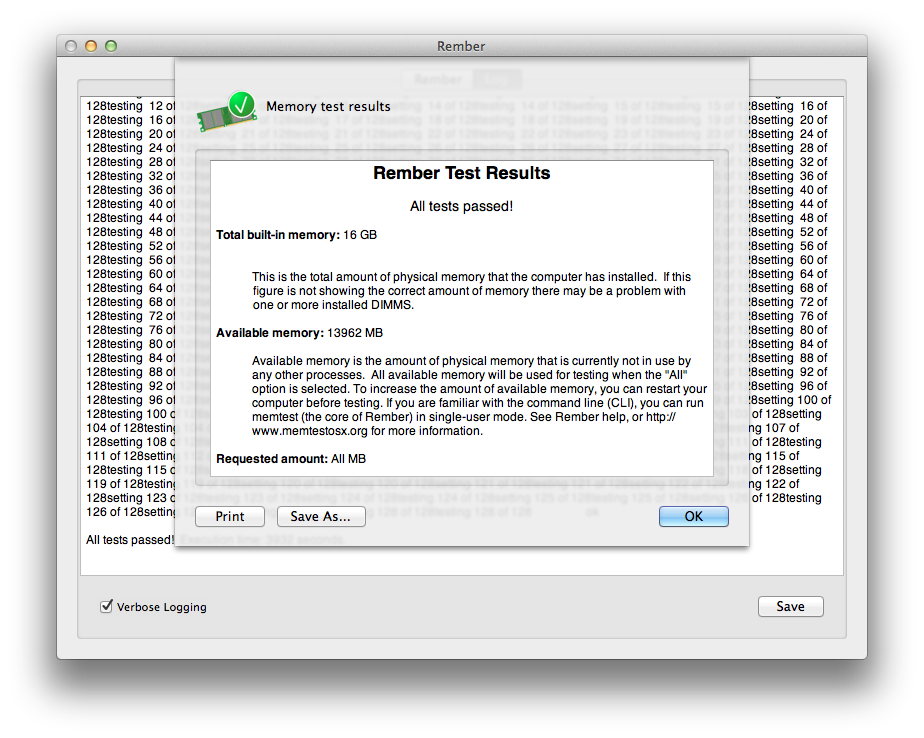Click log line '126 of 128setting'
Screen dimensions: 924x738
pyautogui.click(x=130, y=512)
